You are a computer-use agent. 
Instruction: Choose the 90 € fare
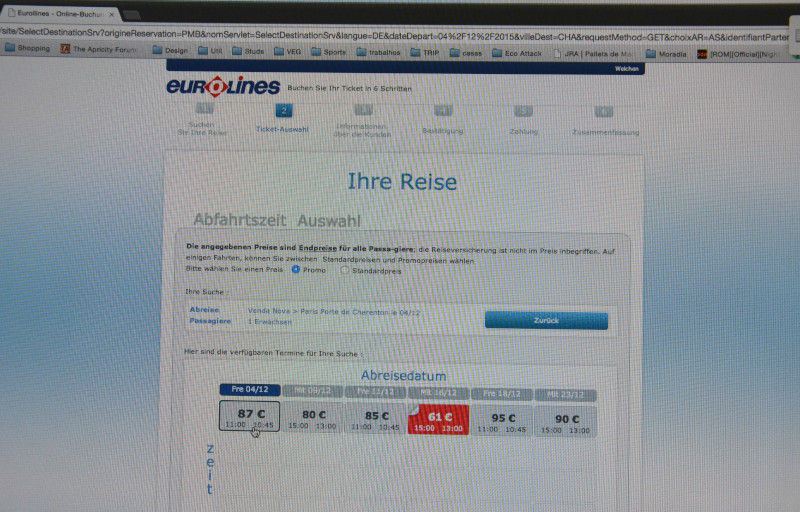565,422
